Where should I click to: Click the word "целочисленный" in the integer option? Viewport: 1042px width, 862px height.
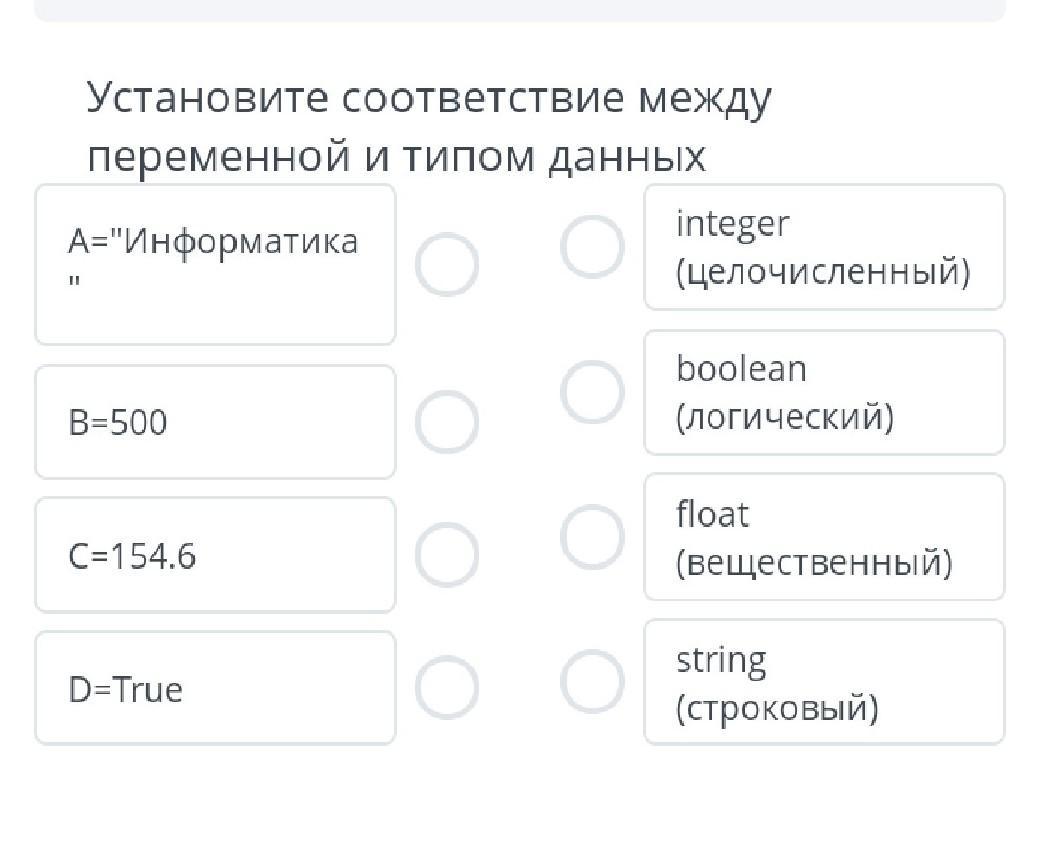823,272
